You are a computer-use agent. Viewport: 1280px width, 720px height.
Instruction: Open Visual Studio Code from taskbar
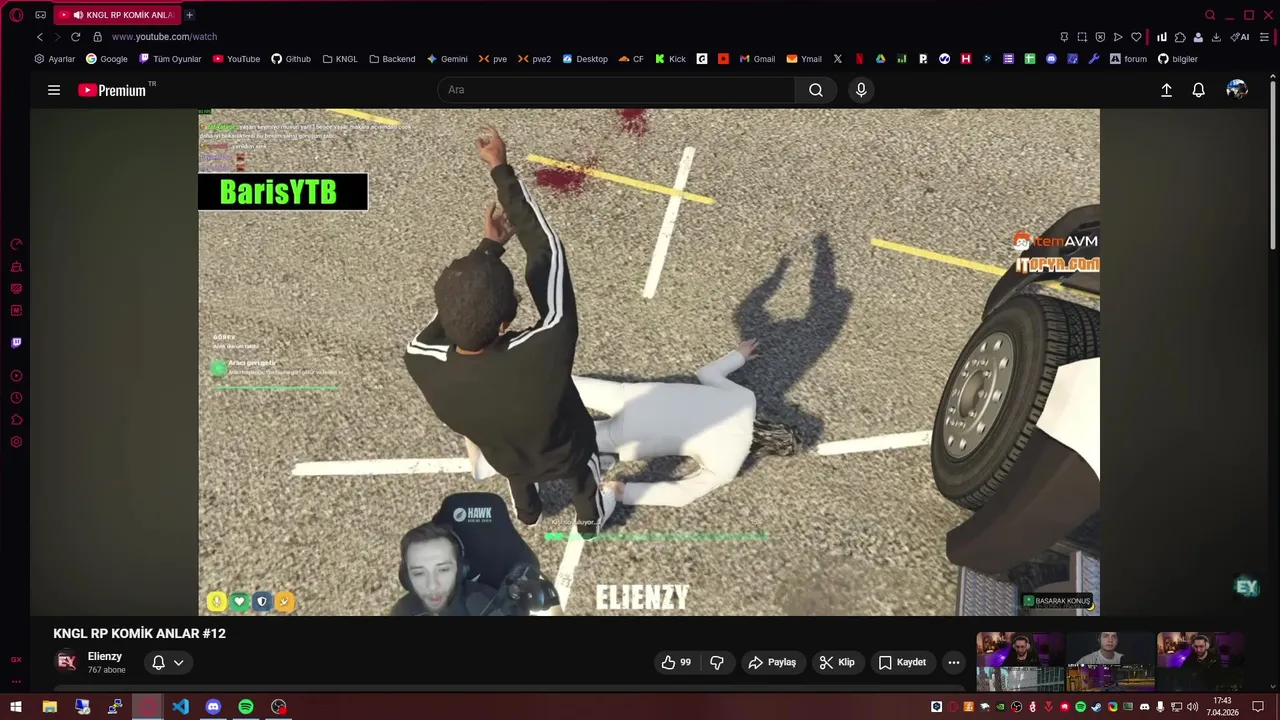(180, 707)
